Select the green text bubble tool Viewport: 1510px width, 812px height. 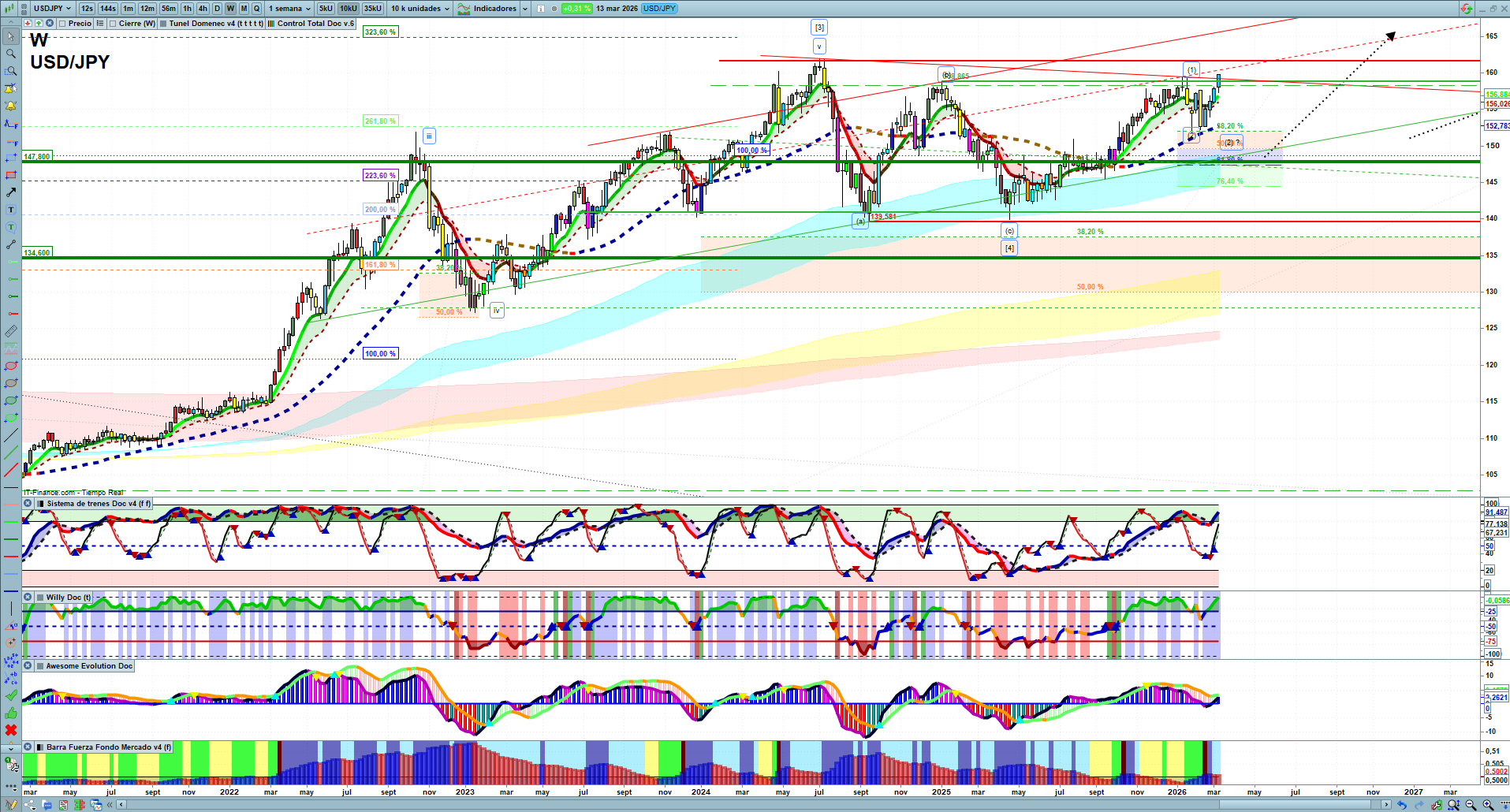pyautogui.click(x=11, y=227)
